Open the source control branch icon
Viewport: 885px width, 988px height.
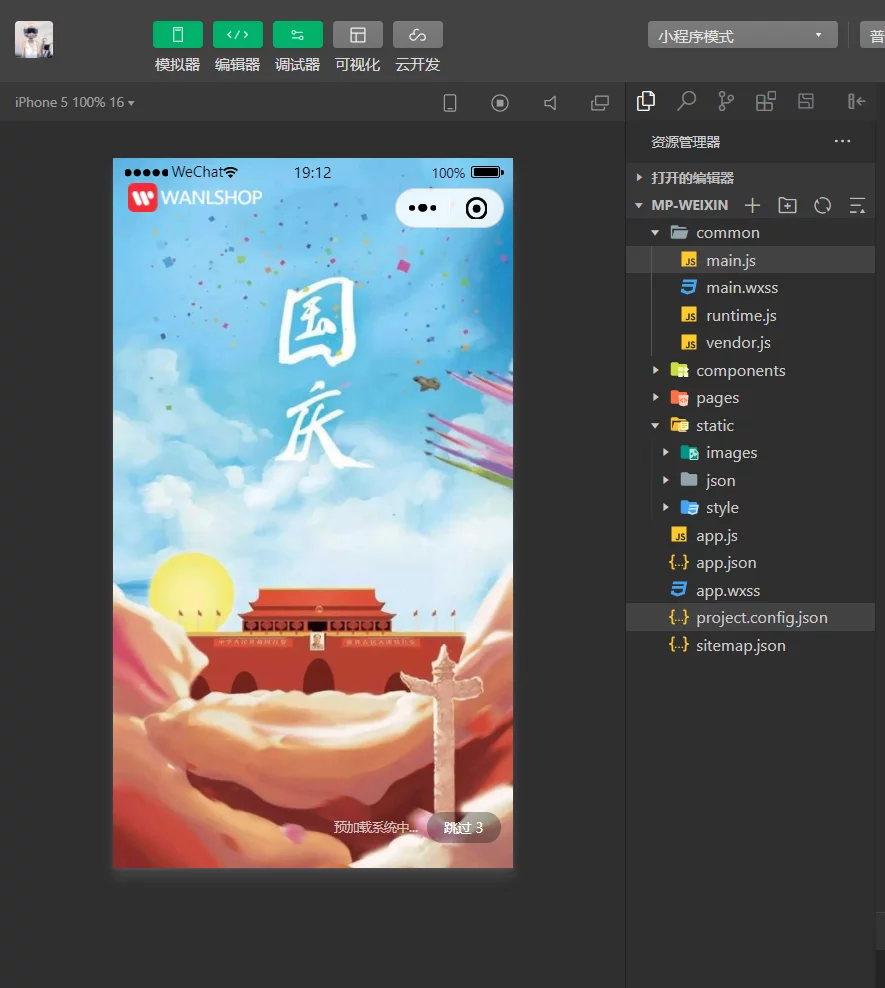click(726, 101)
